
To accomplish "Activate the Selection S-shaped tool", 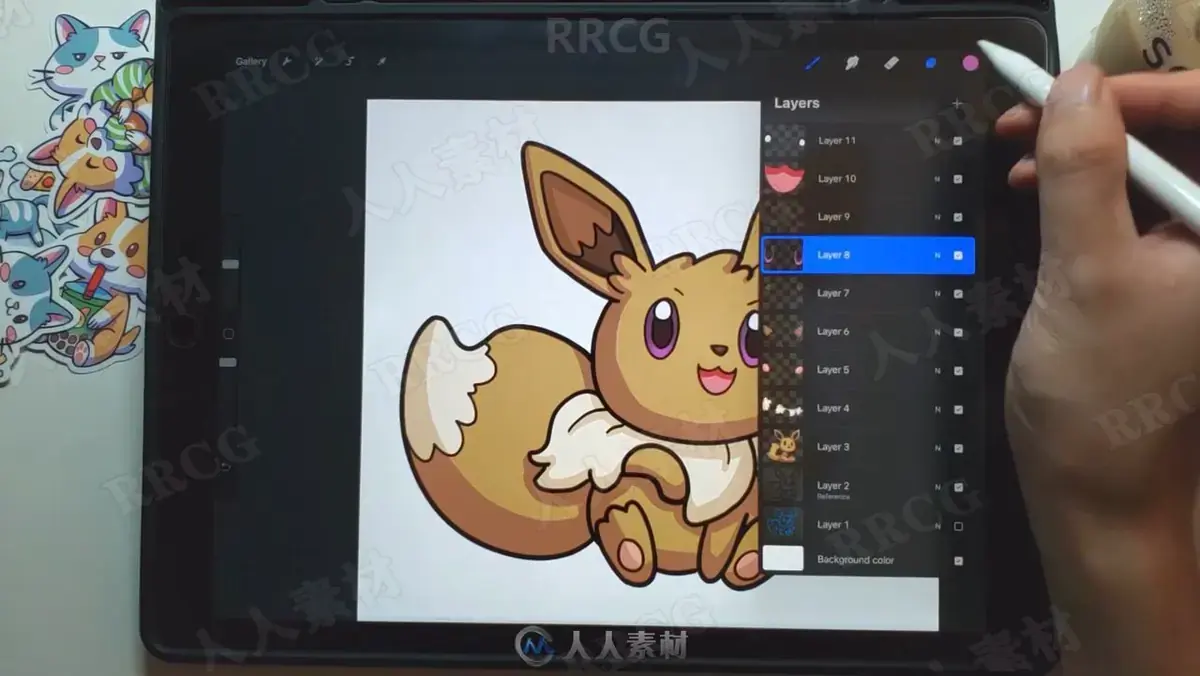I will pos(349,62).
